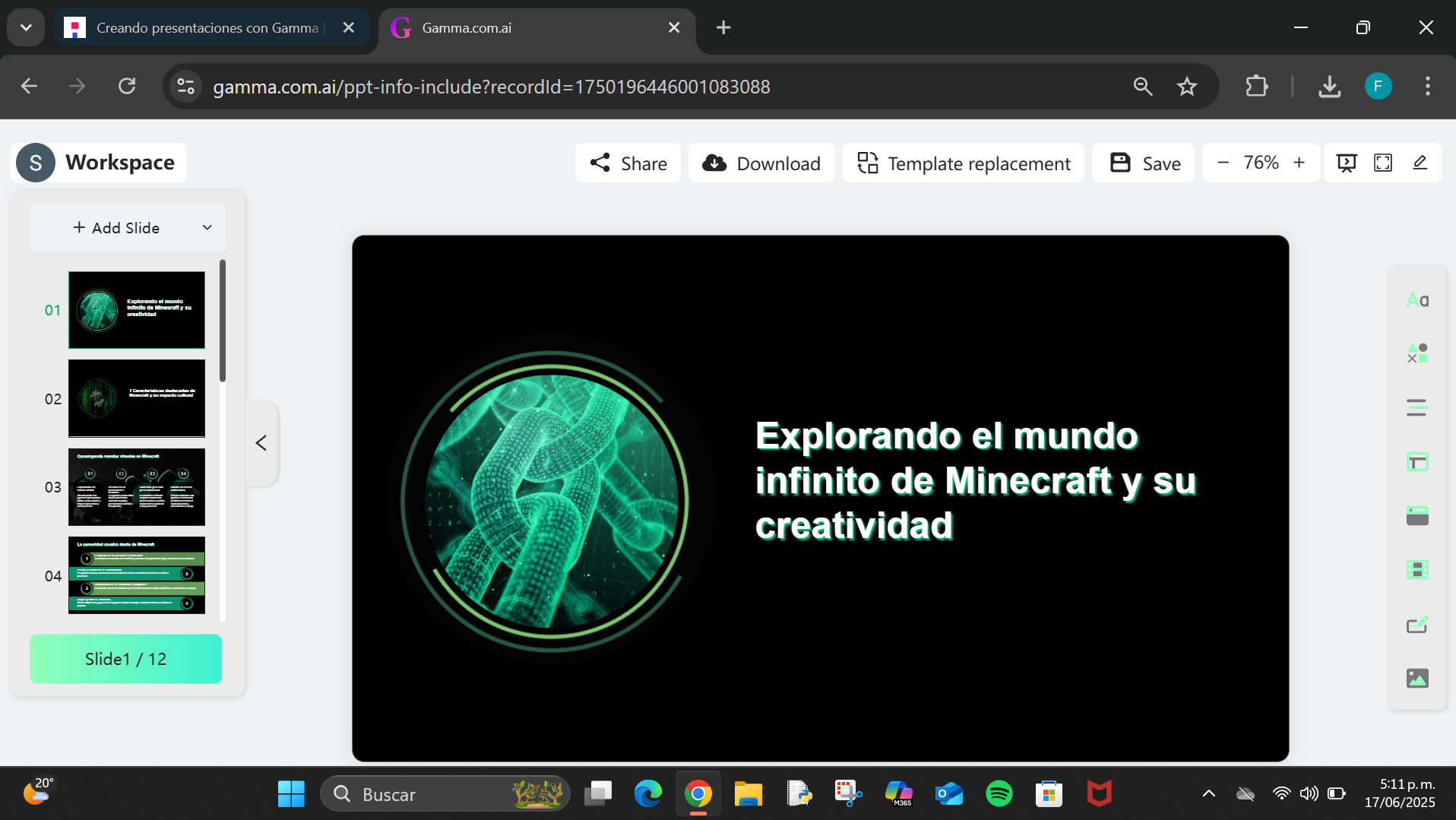Expand the Add Slide dropdown arrow

tap(207, 227)
